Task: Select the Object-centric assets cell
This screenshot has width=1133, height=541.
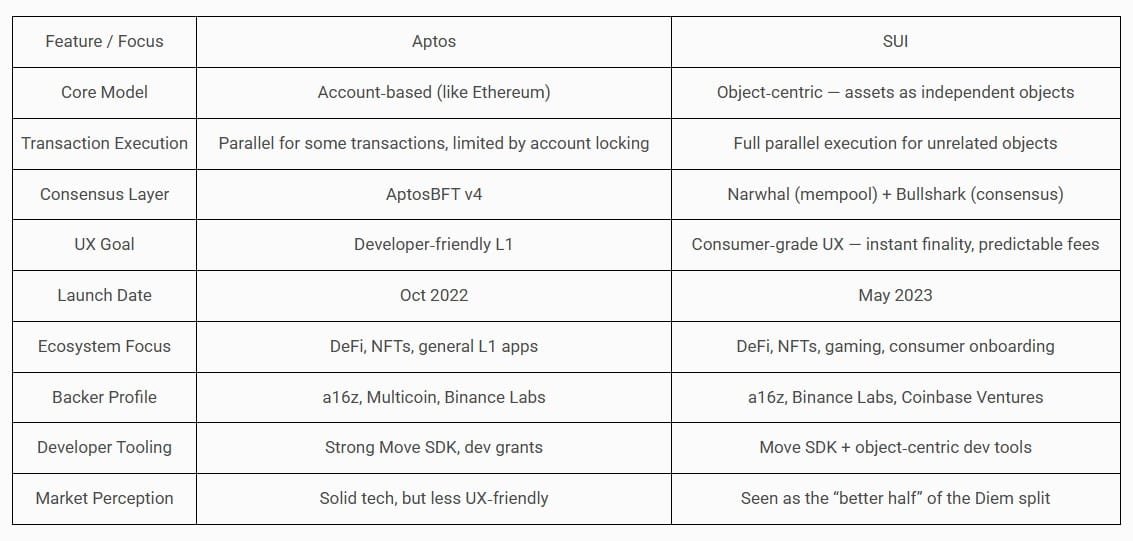Action: (x=895, y=92)
